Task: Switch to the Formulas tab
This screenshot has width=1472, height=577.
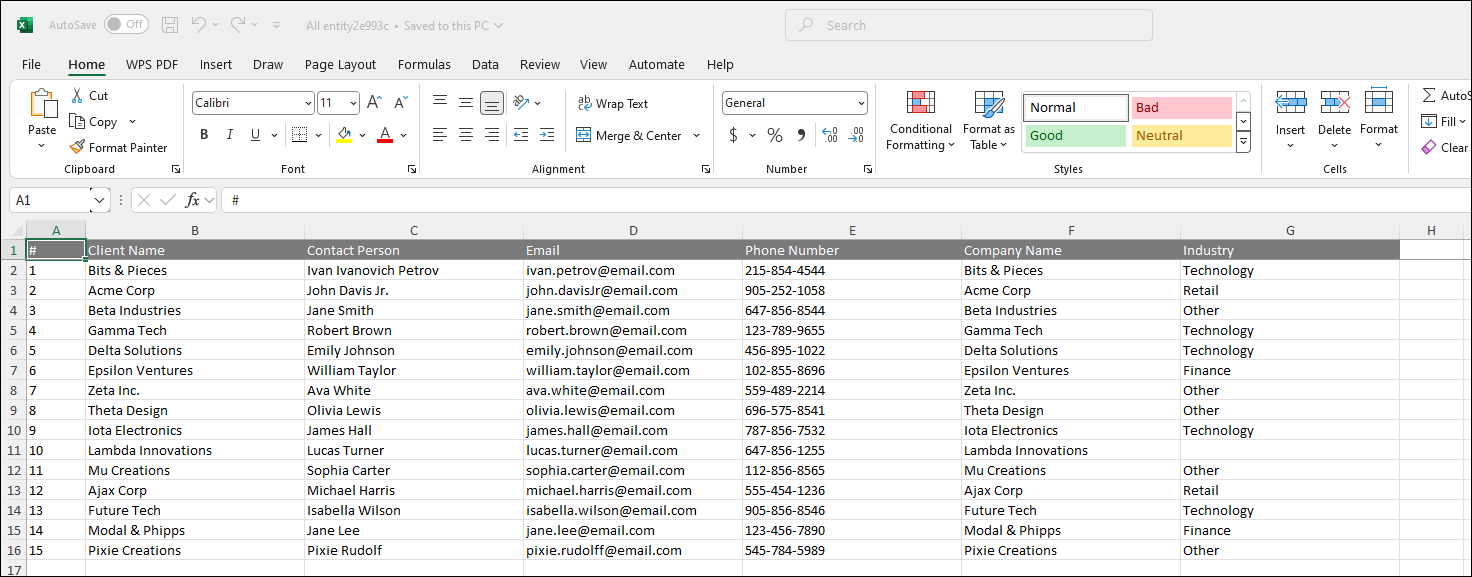Action: (x=424, y=64)
